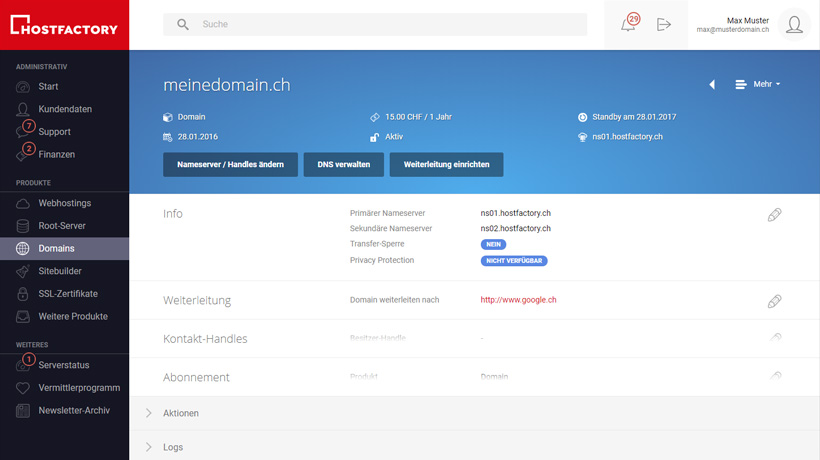Screen dimensions: 820x460
Task: Open the Mehr dropdown menu
Action: tap(758, 84)
